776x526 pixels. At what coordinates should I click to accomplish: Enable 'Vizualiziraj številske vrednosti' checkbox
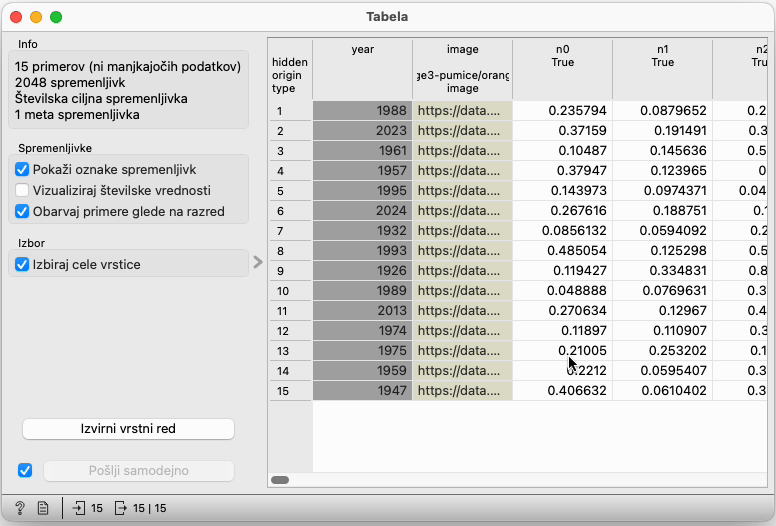click(23, 190)
